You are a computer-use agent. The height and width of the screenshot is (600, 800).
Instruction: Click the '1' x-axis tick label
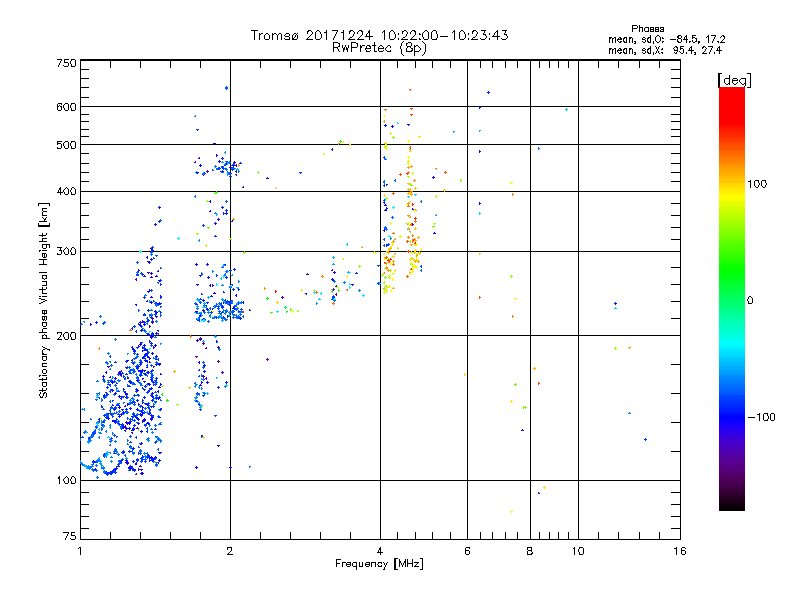[x=80, y=551]
